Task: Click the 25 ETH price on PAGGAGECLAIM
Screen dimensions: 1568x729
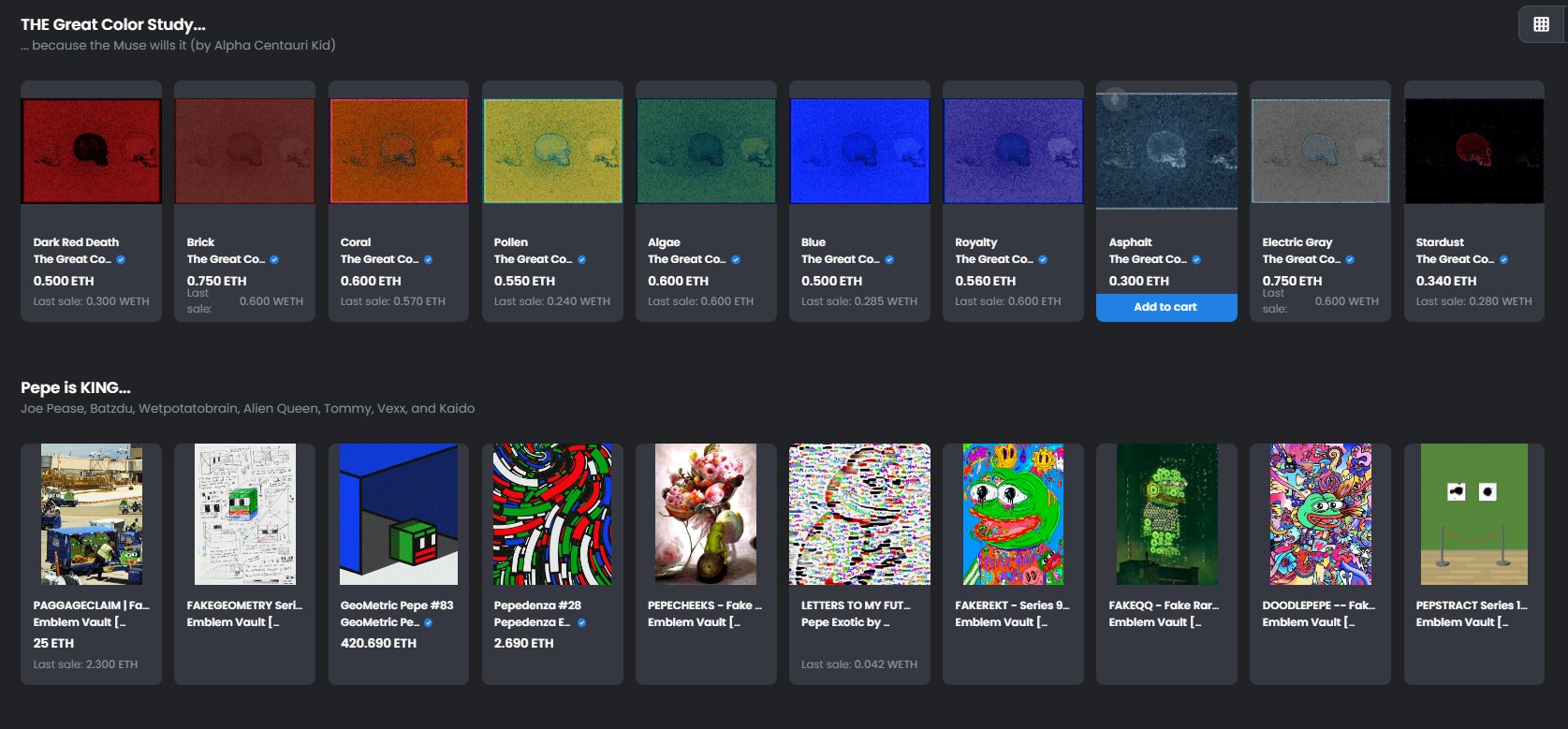Action: (x=53, y=644)
